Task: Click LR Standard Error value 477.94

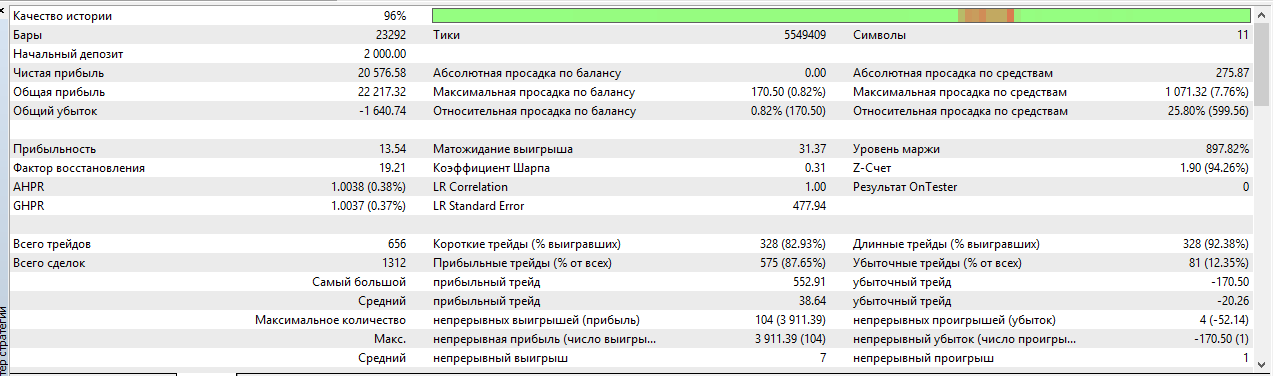Action: click(810, 206)
